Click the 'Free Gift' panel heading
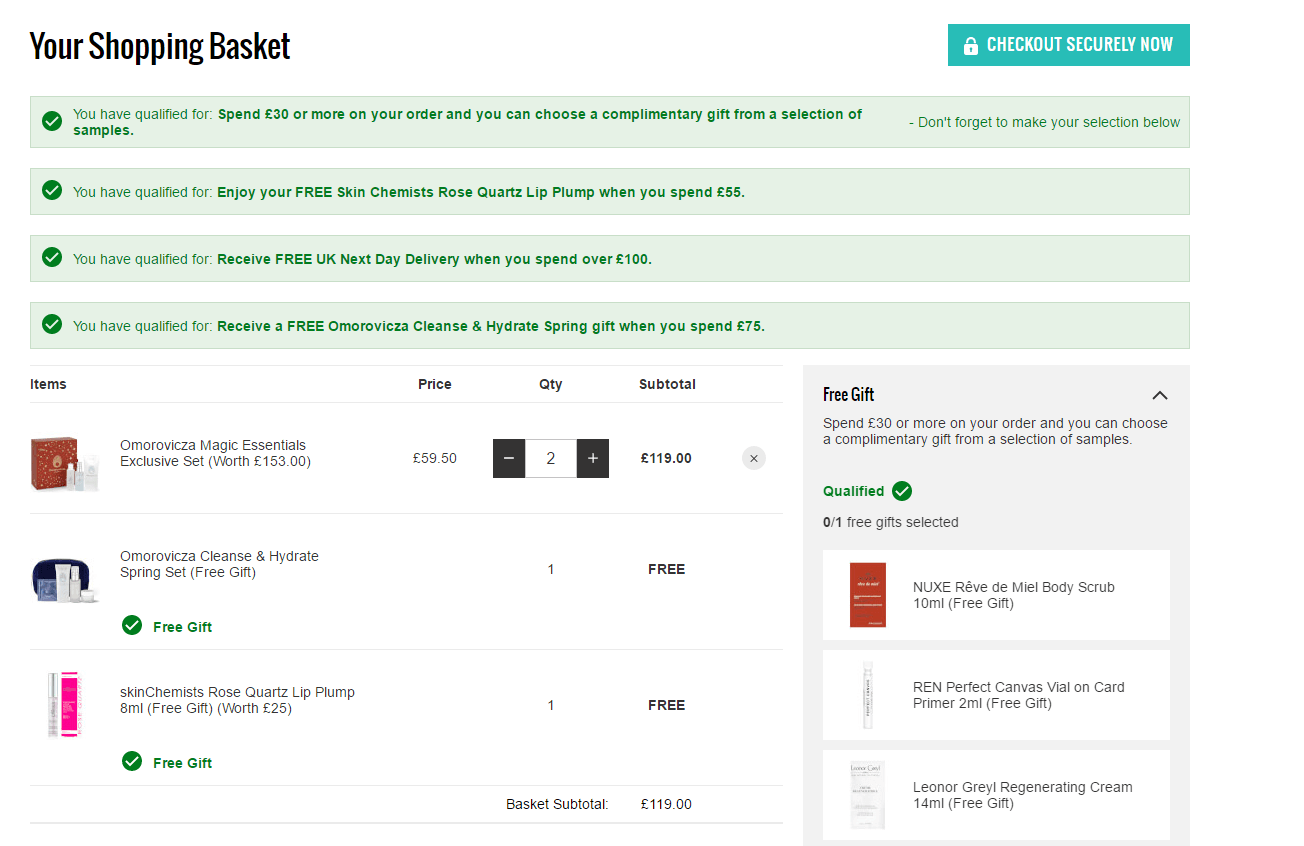 pyautogui.click(x=849, y=395)
